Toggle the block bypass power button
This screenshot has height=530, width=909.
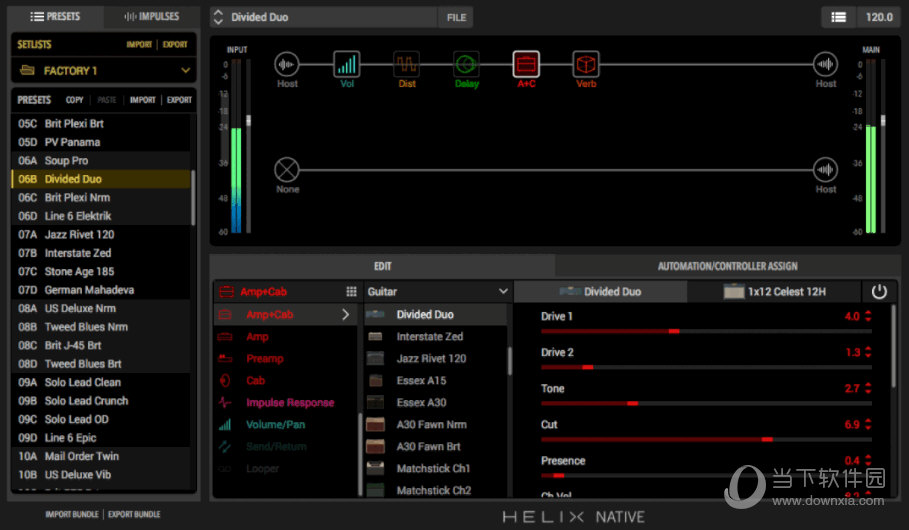[x=879, y=292]
